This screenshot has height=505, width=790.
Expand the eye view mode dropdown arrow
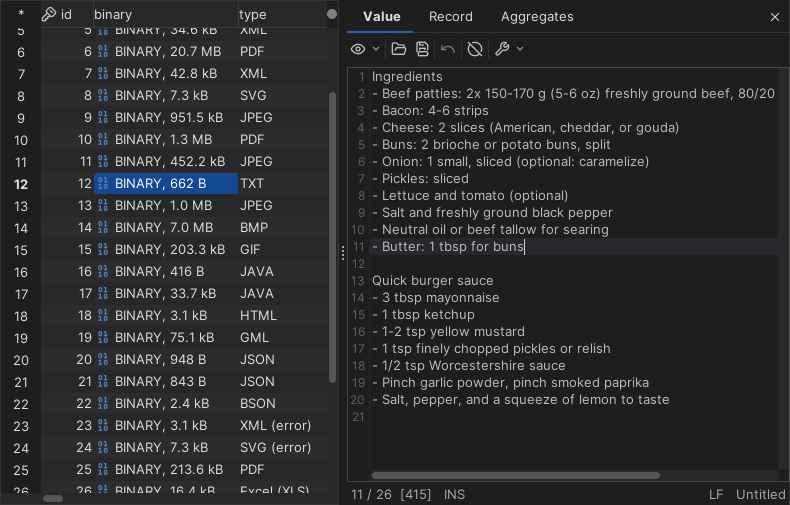coord(376,49)
